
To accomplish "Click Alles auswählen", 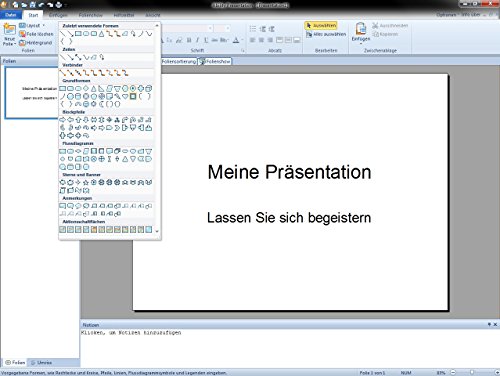I will click(326, 34).
